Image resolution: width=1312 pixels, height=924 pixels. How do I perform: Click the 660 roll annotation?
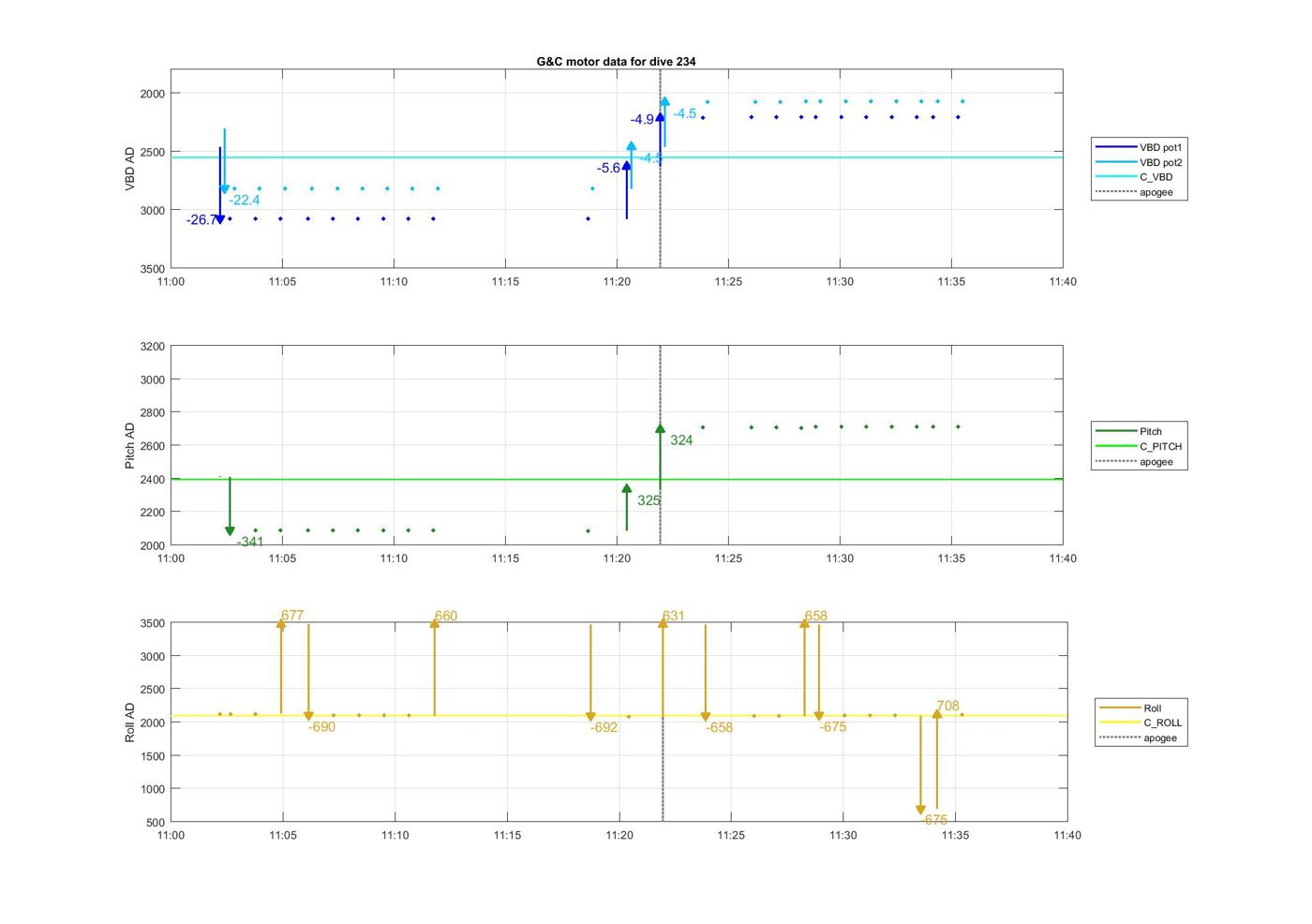click(446, 616)
